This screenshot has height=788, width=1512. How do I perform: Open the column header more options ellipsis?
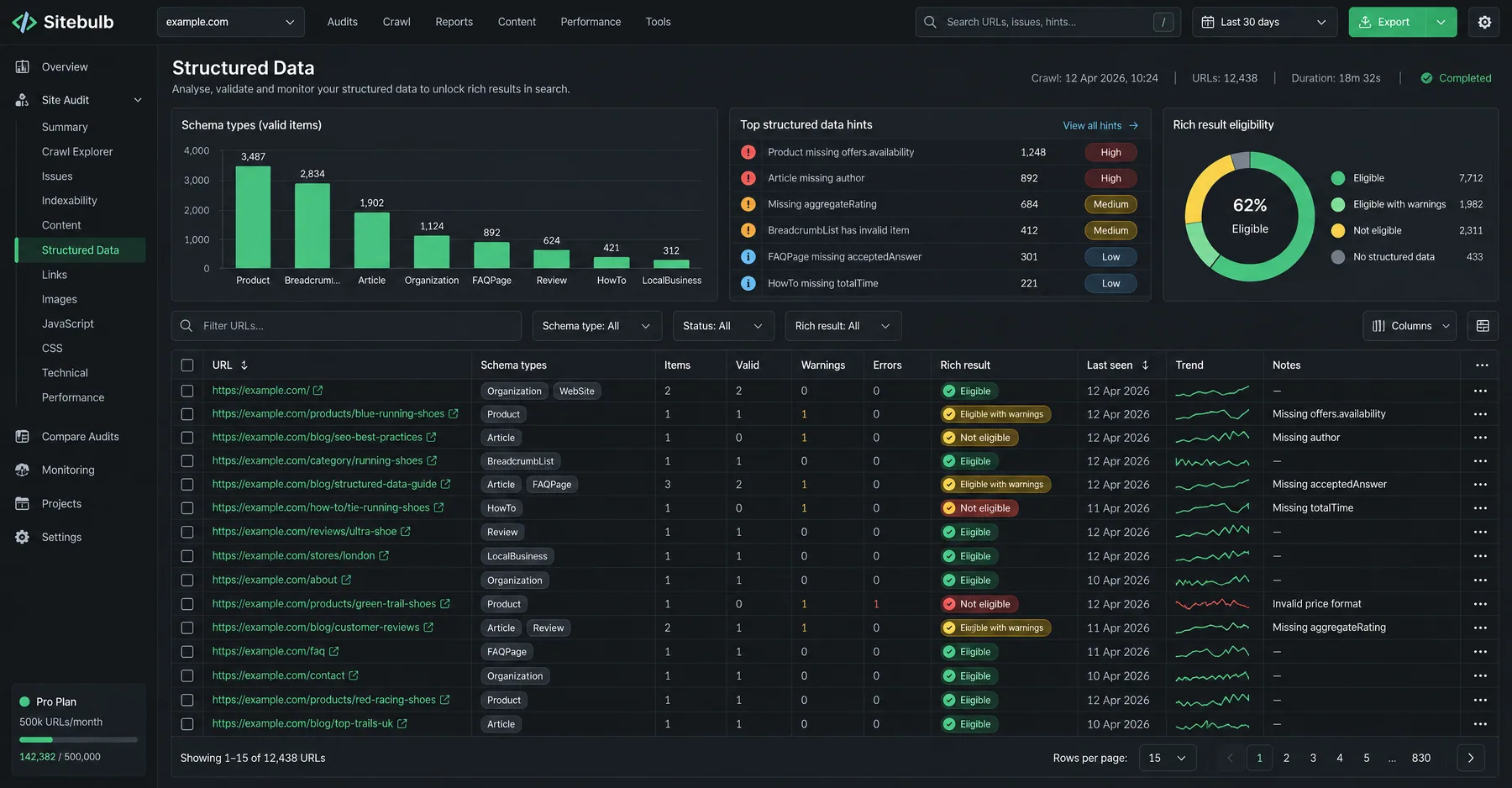(x=1482, y=365)
